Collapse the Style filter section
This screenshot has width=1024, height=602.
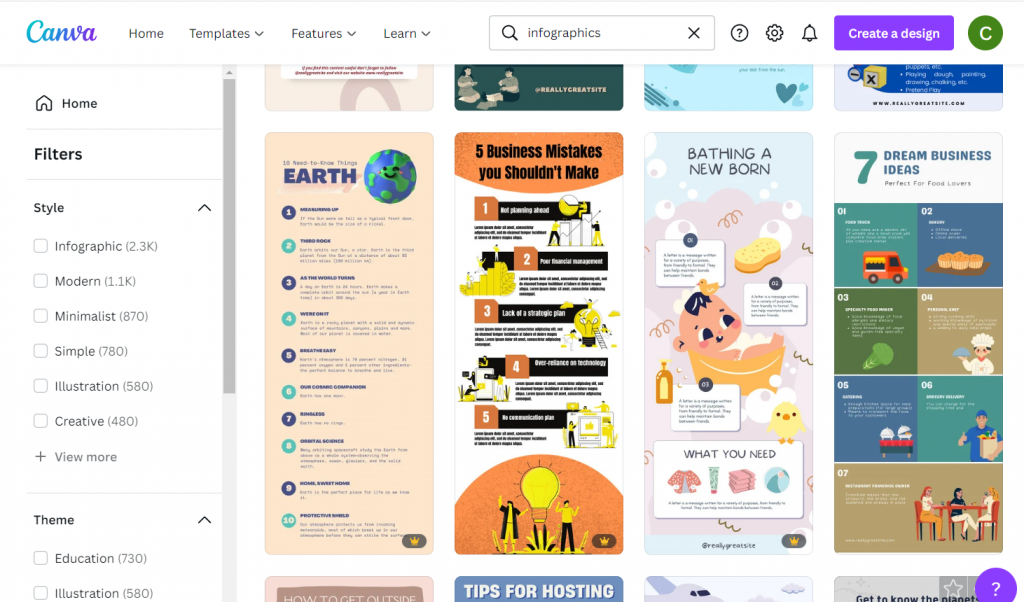coord(204,208)
